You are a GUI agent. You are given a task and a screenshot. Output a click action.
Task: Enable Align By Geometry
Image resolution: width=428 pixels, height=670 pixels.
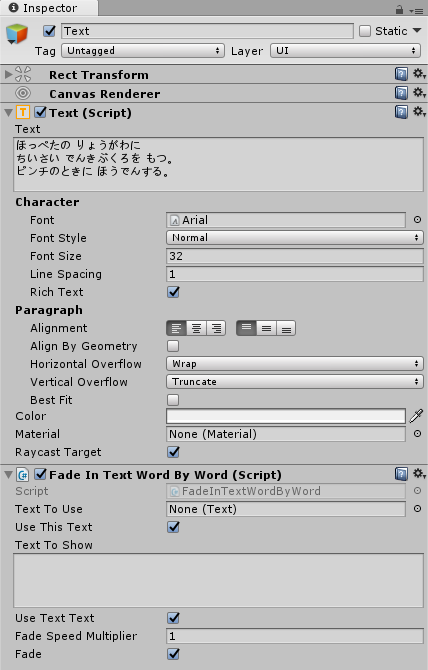point(173,346)
